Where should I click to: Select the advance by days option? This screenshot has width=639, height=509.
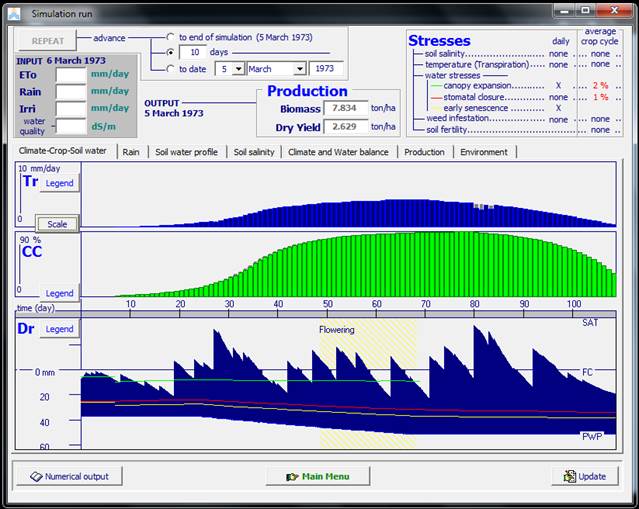pos(170,52)
